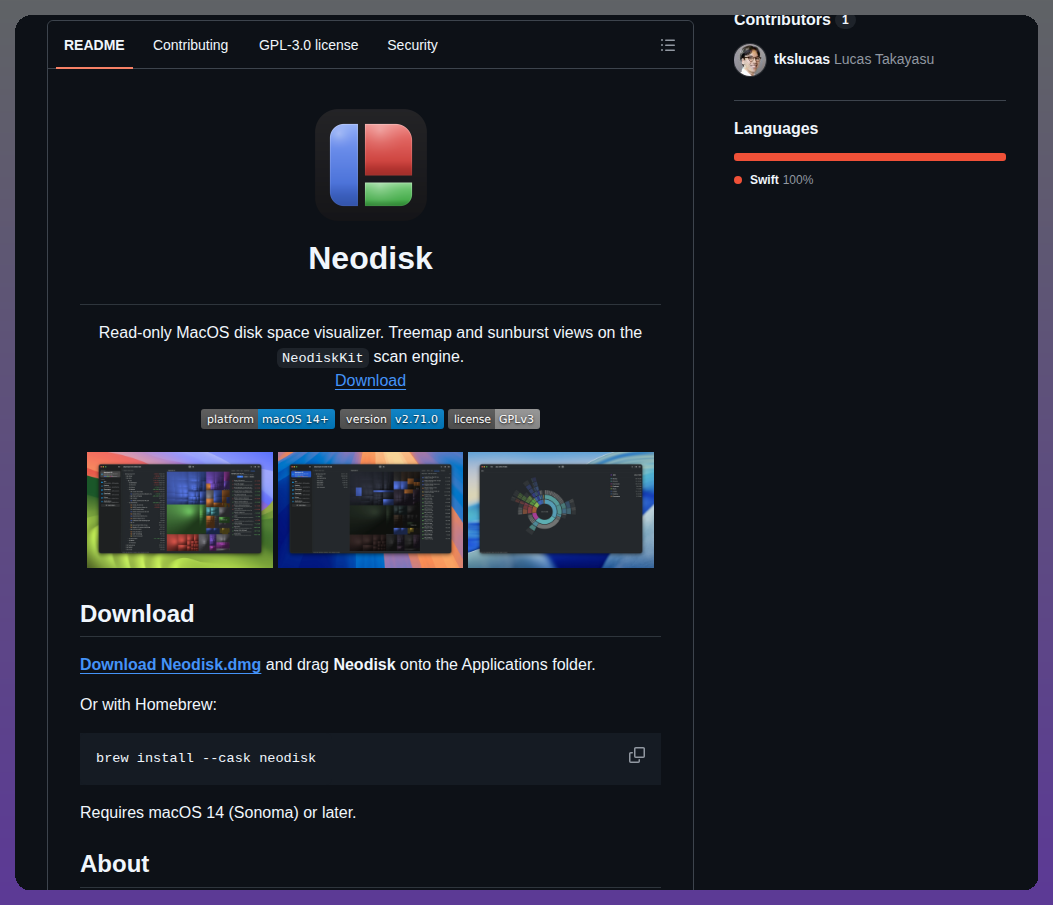Open the README outline list icon
The height and width of the screenshot is (905, 1053).
coord(668,45)
